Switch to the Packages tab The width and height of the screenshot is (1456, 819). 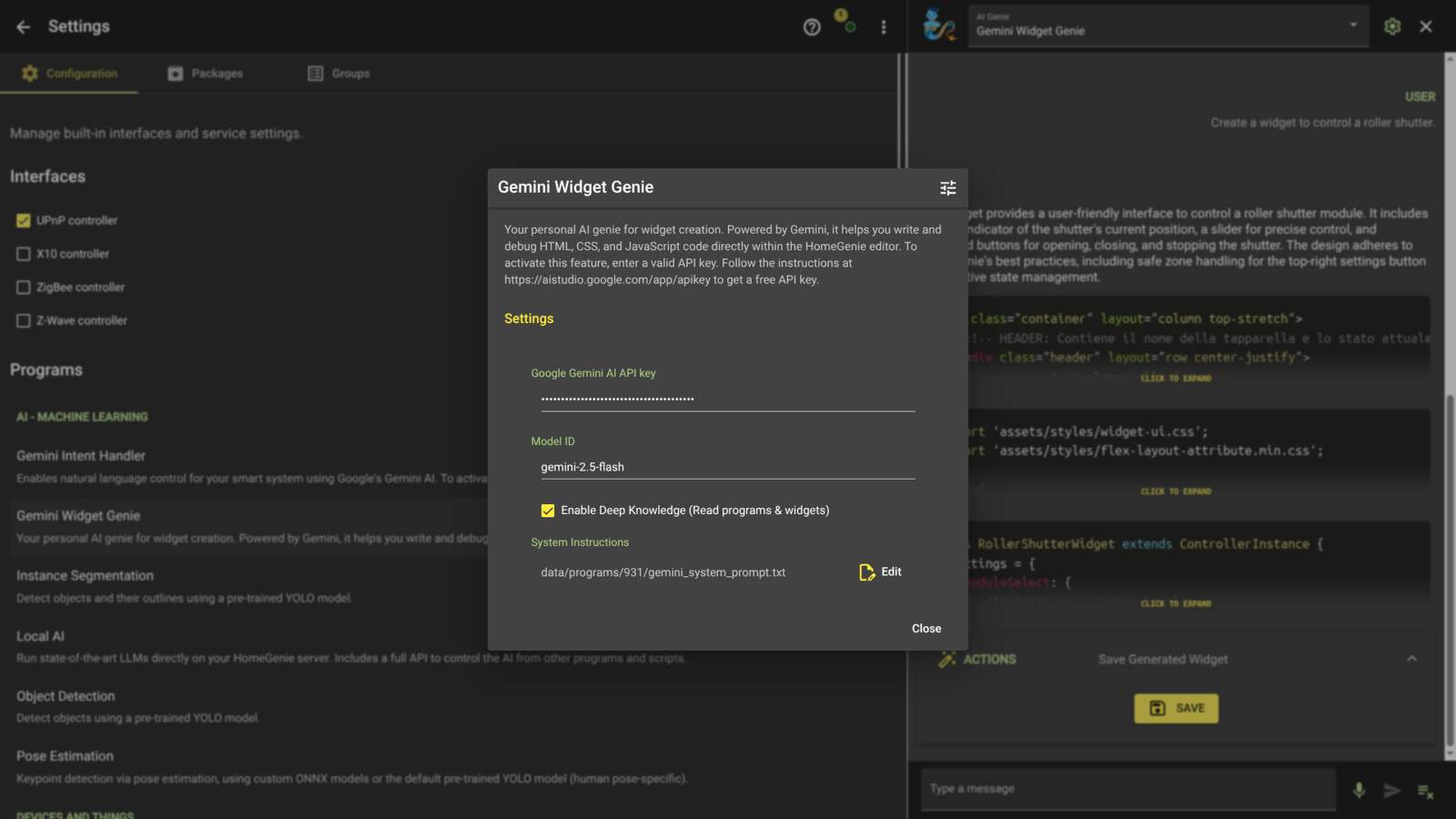pyautogui.click(x=206, y=74)
